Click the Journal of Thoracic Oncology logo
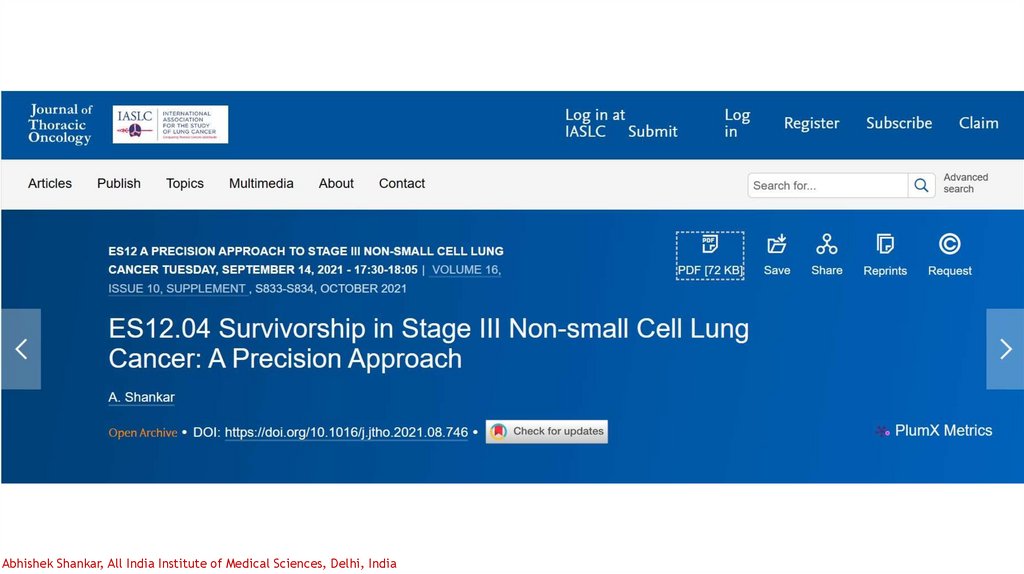Image resolution: width=1024 pixels, height=574 pixels. [60, 124]
